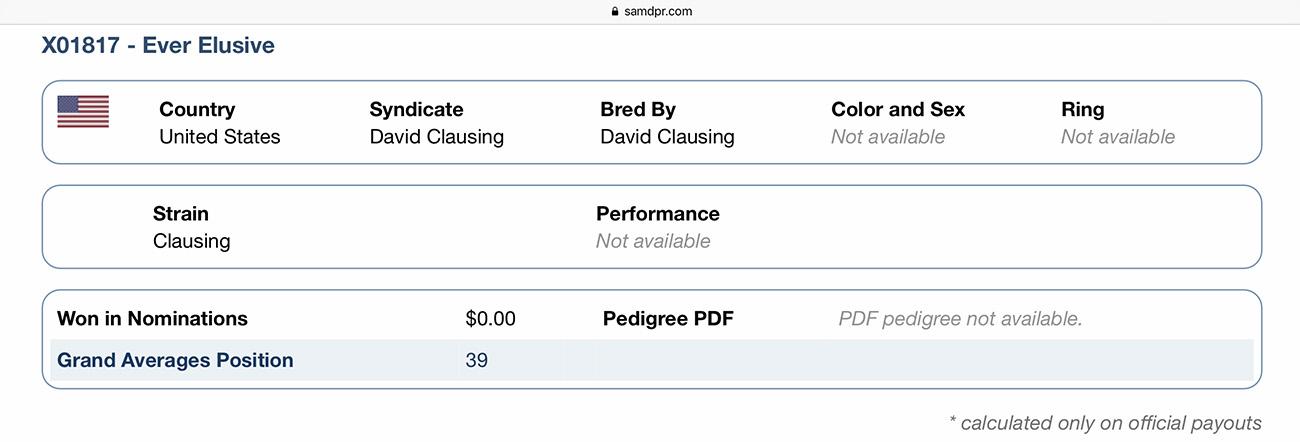Open the Grand Averages Position link

click(175, 360)
